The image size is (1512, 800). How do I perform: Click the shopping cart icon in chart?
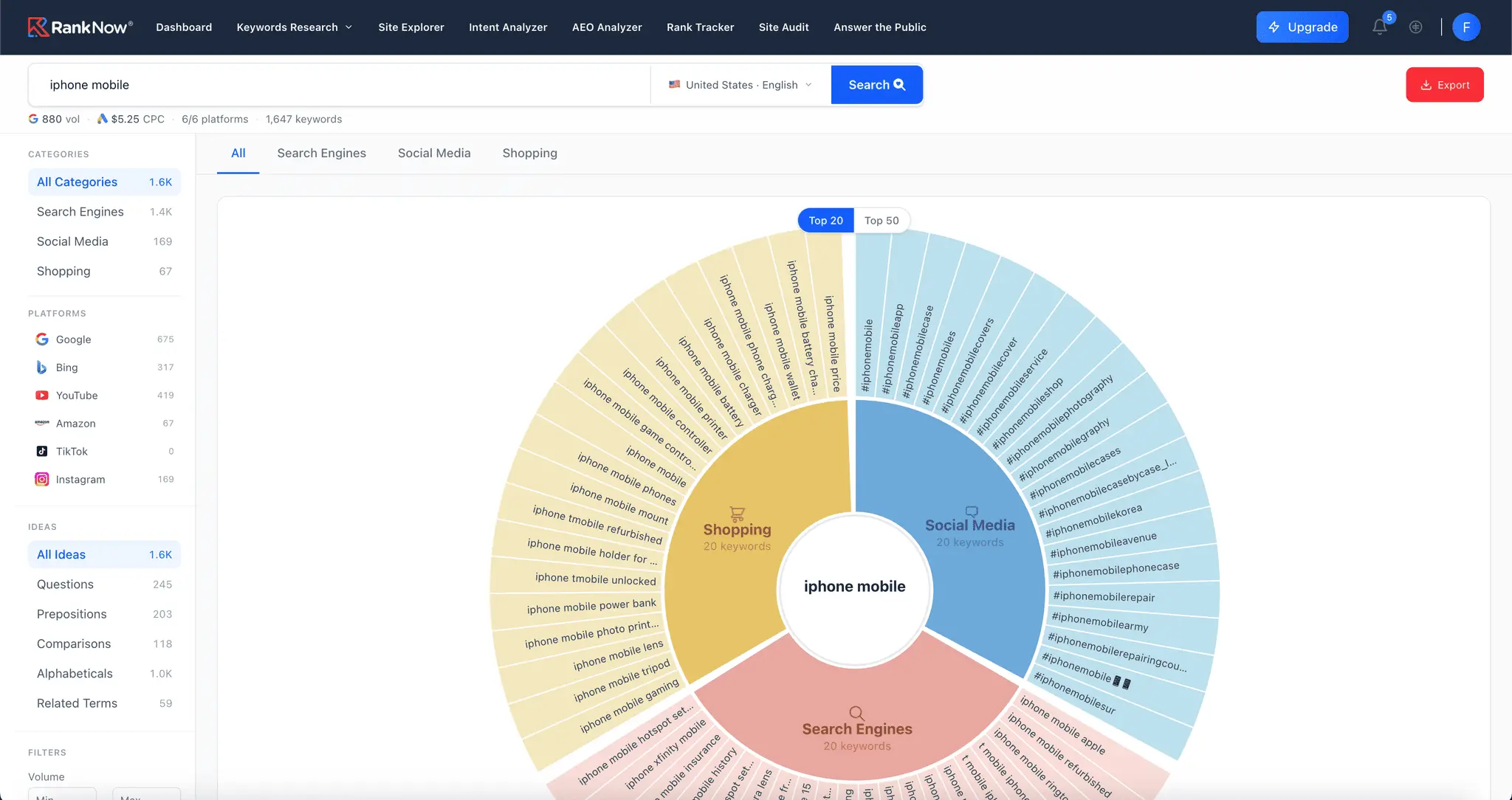(x=737, y=514)
